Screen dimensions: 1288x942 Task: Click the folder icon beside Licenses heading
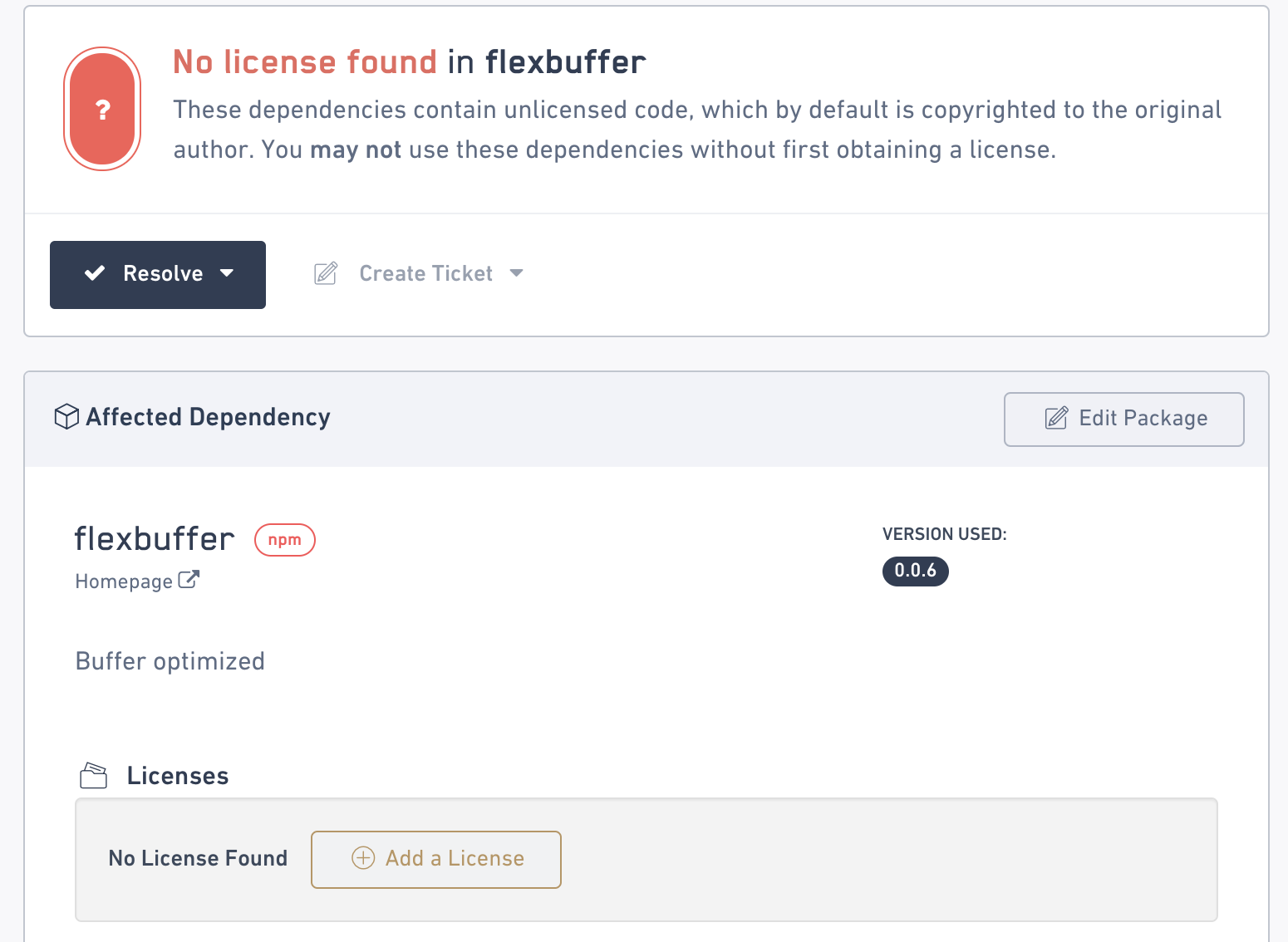tap(93, 775)
